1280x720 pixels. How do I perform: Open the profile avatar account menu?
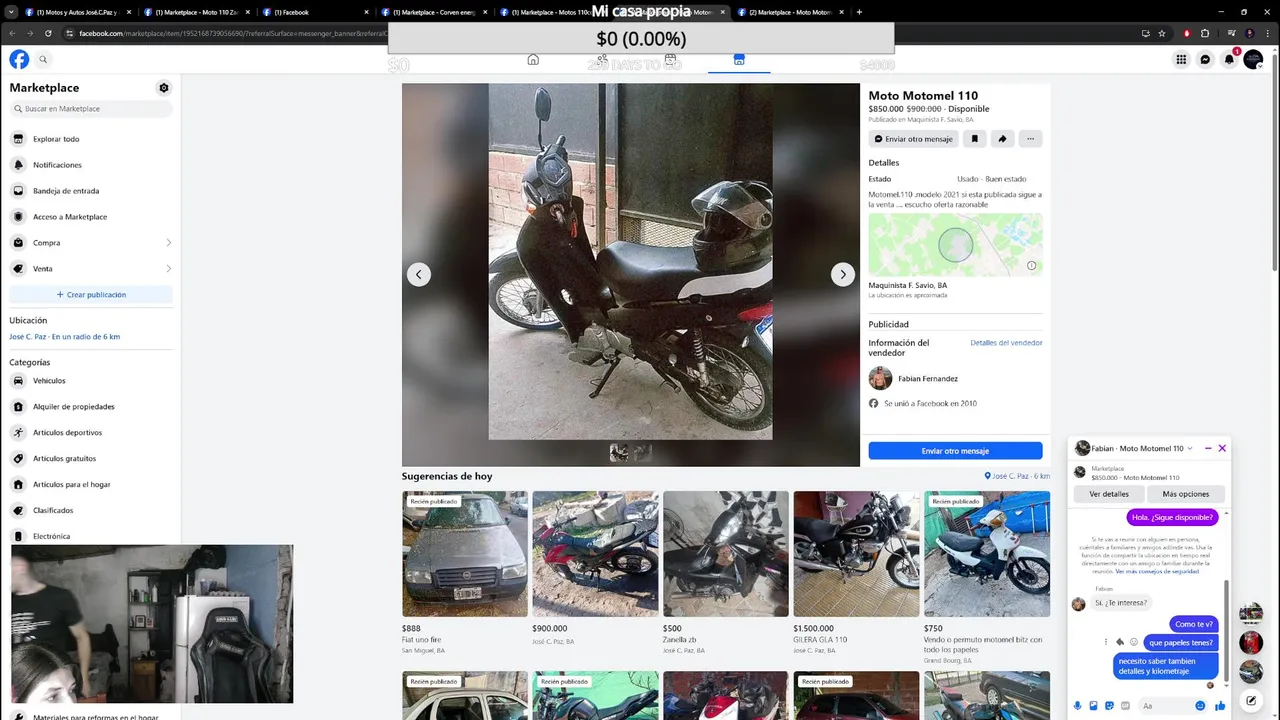click(1253, 60)
